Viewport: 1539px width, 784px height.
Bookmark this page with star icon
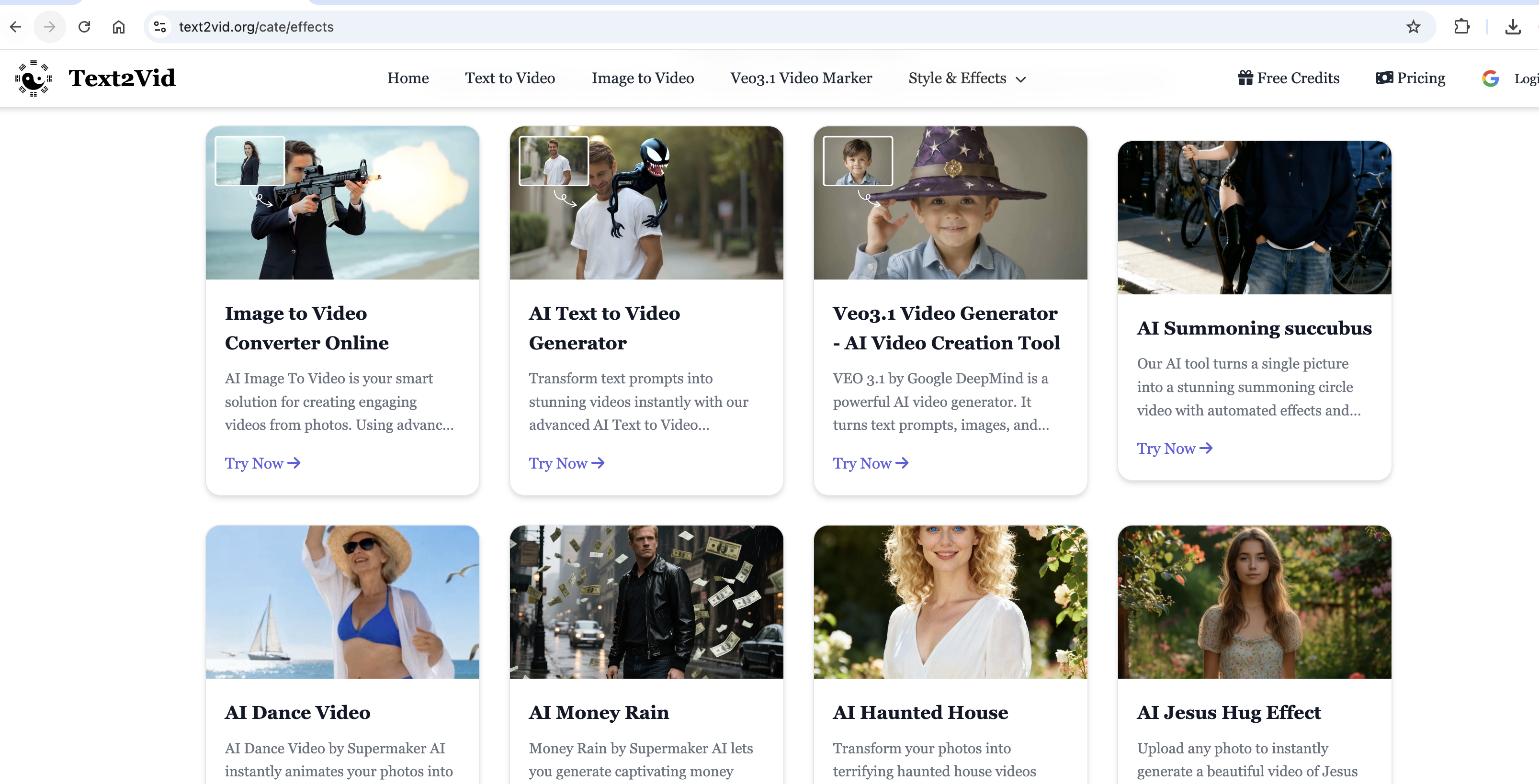1413,27
